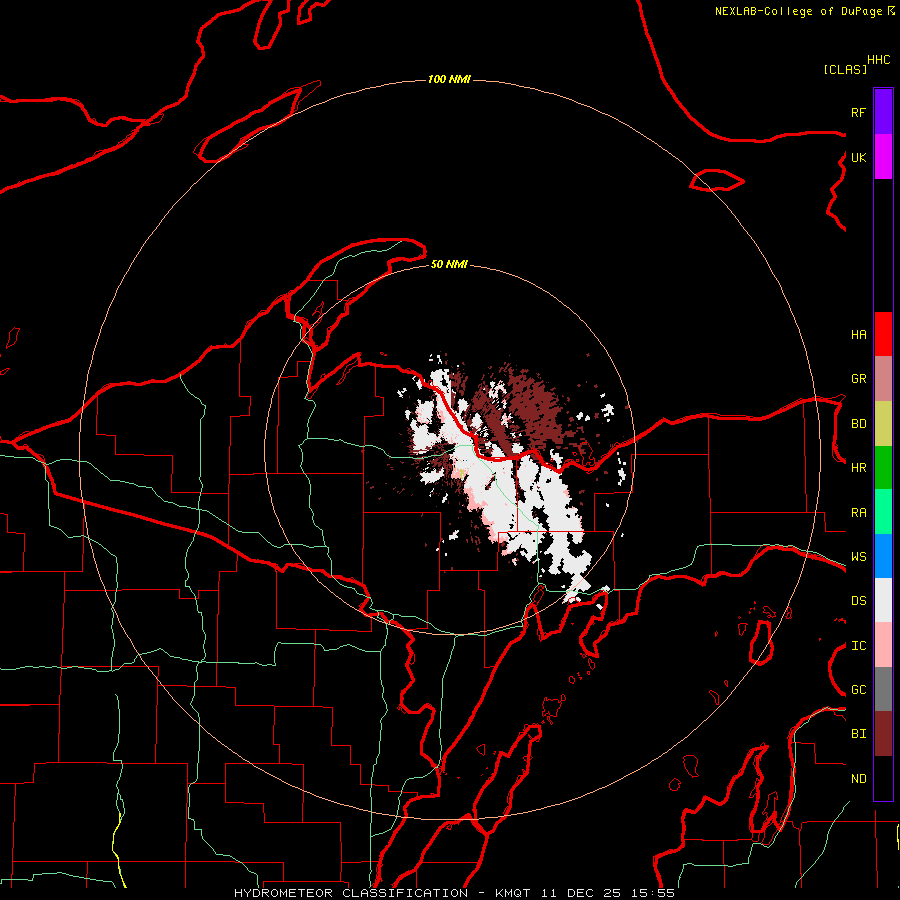Click the [CLAS] units label
Viewport: 900px width, 900px height.
tap(845, 70)
